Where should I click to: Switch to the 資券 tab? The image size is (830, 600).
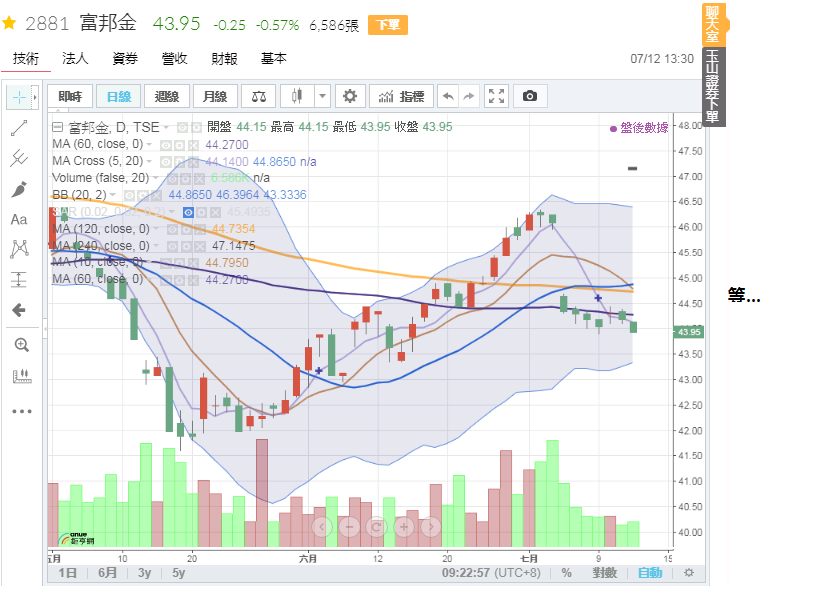(x=125, y=58)
